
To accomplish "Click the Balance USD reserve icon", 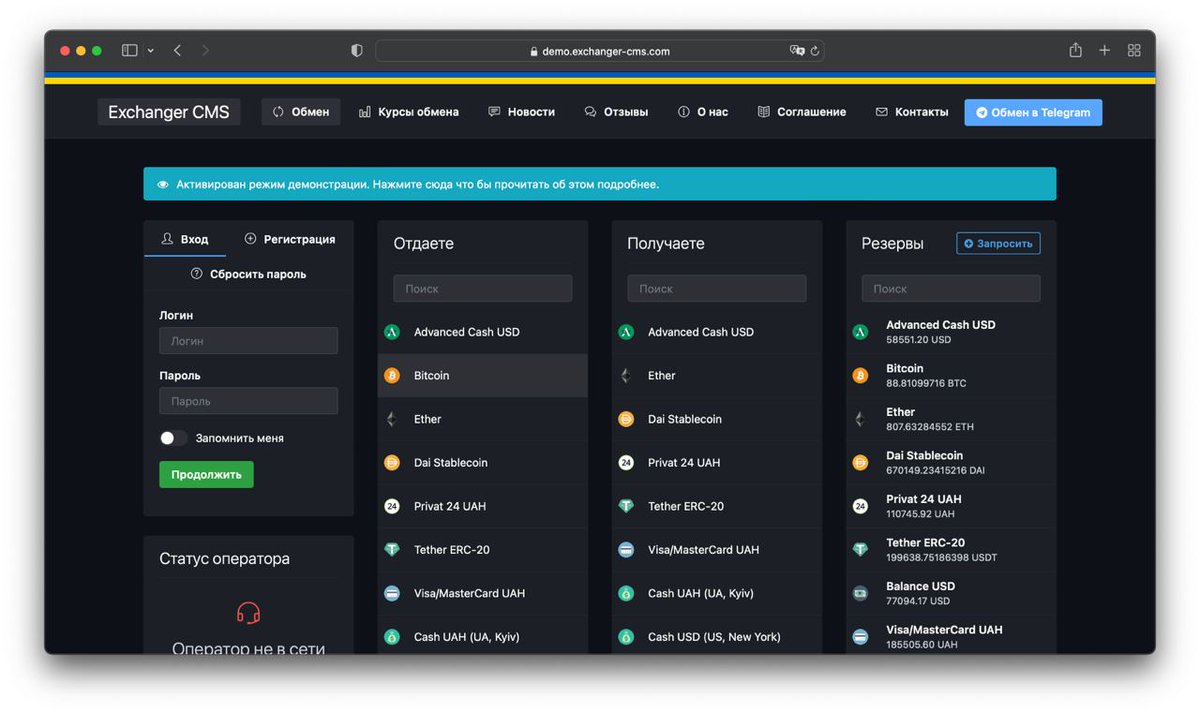I will [860, 593].
